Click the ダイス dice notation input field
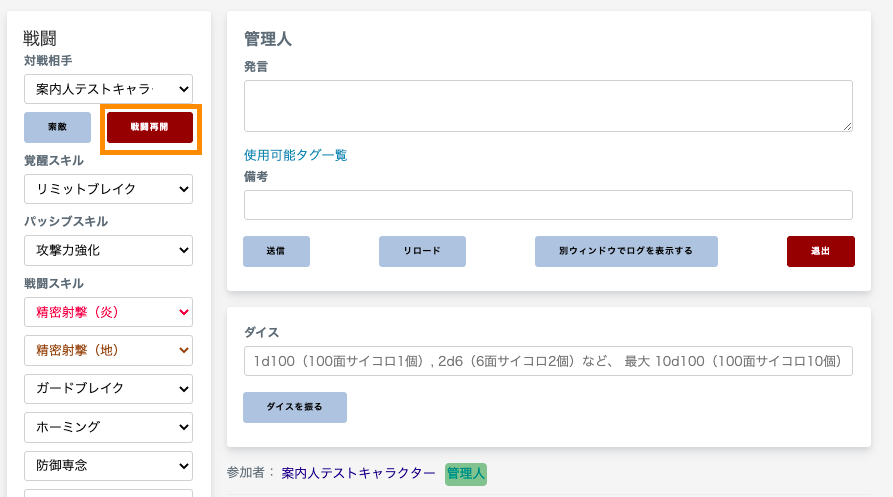The height and width of the screenshot is (497, 893). click(548, 361)
